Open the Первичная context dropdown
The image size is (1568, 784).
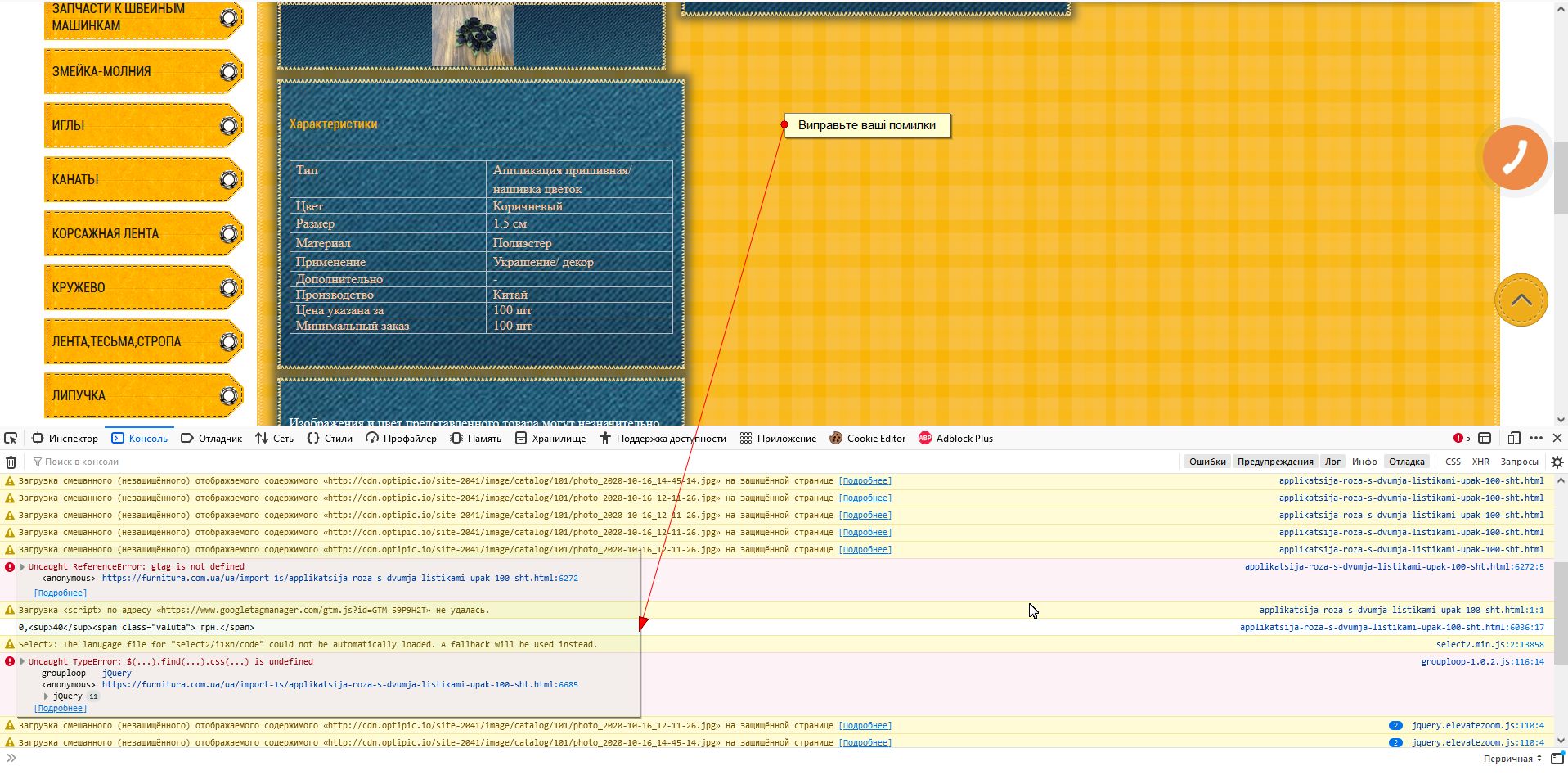click(1512, 759)
